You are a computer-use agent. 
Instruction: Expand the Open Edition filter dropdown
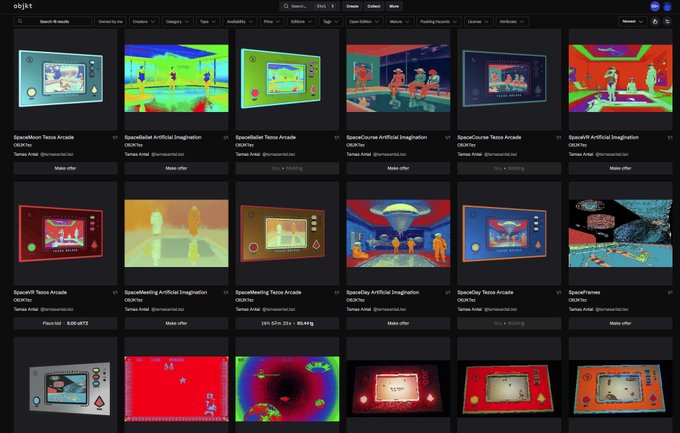[364, 21]
